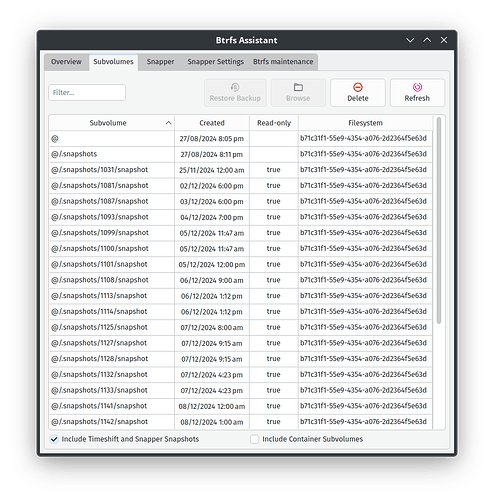Focus the Filter text field
Image resolution: width=494 pixels, height=500 pixels.
pyautogui.click(x=87, y=92)
